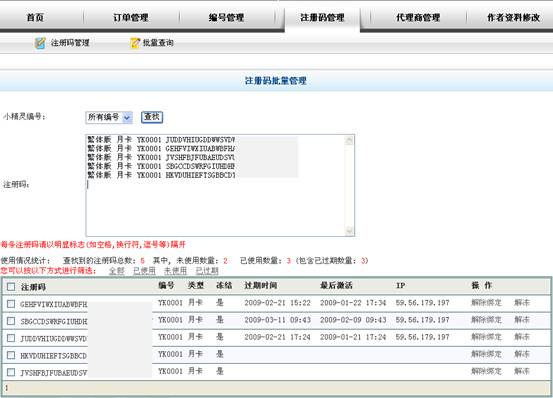The width and height of the screenshot is (553, 398).
Task: Click 解除绑定 for GEHFVIWXIUABWBFH row
Action: [486, 302]
